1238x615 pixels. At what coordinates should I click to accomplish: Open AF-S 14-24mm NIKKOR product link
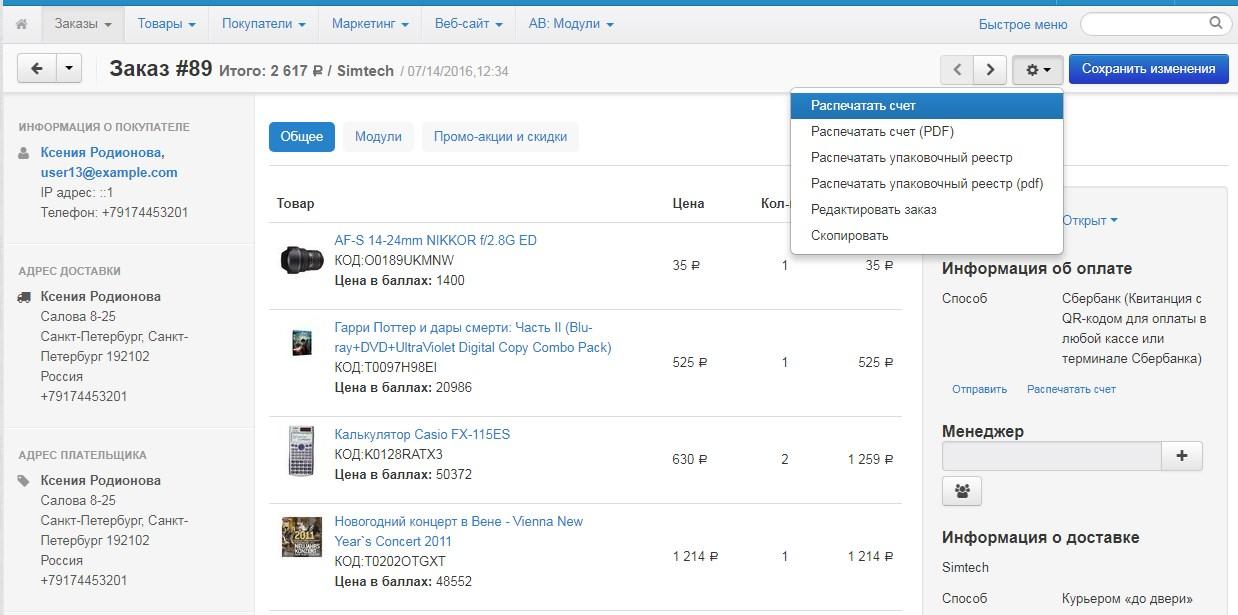(435, 240)
